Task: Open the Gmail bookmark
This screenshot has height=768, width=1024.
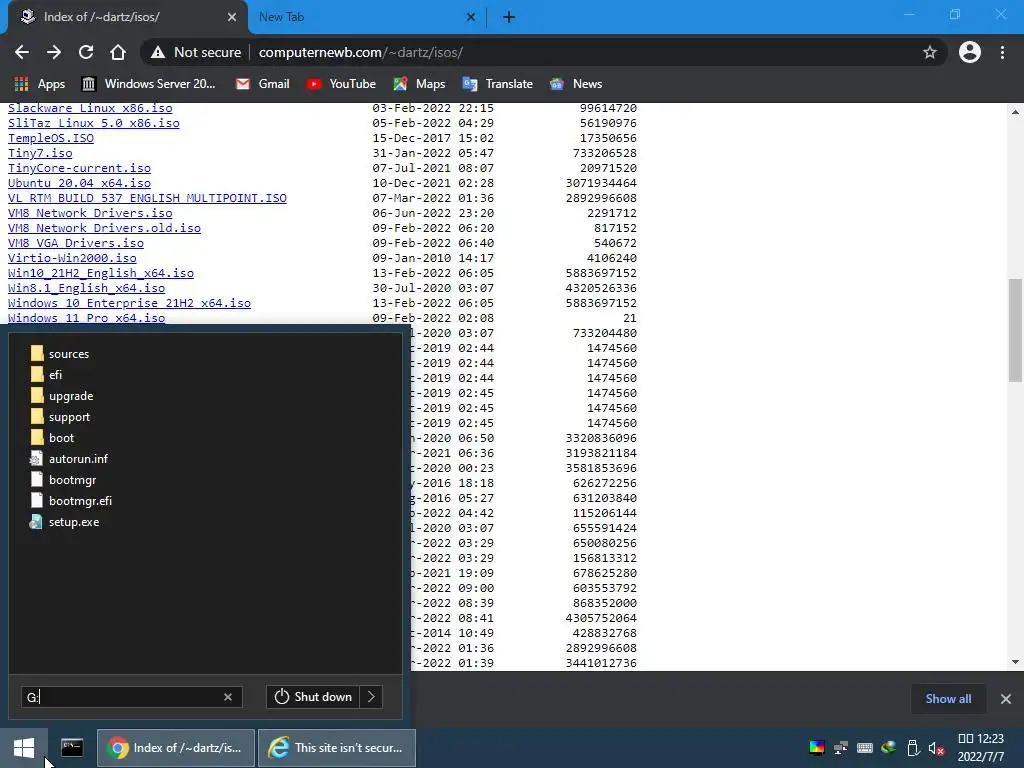Action: pyautogui.click(x=263, y=84)
